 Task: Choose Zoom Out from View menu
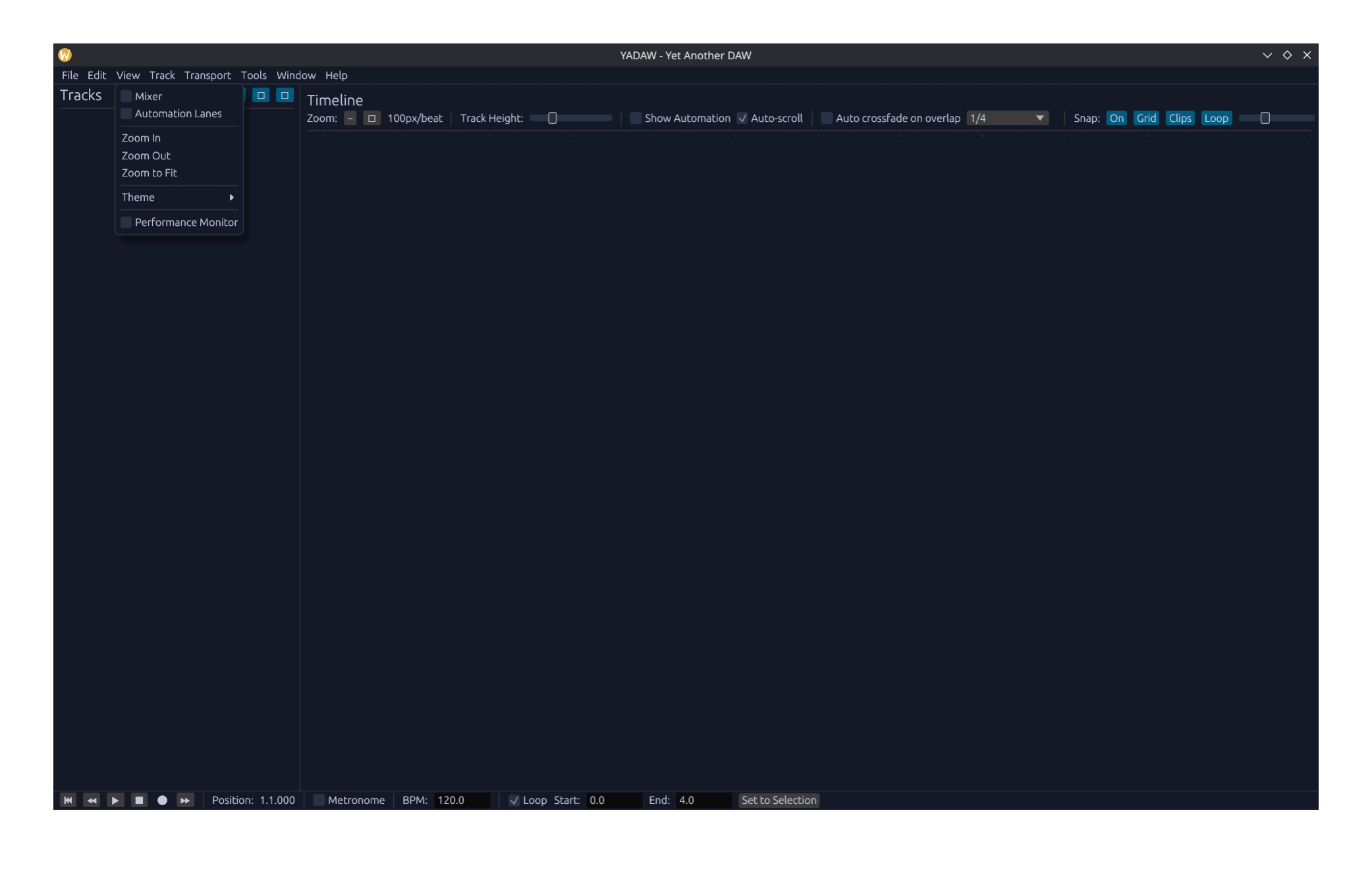pos(178,156)
